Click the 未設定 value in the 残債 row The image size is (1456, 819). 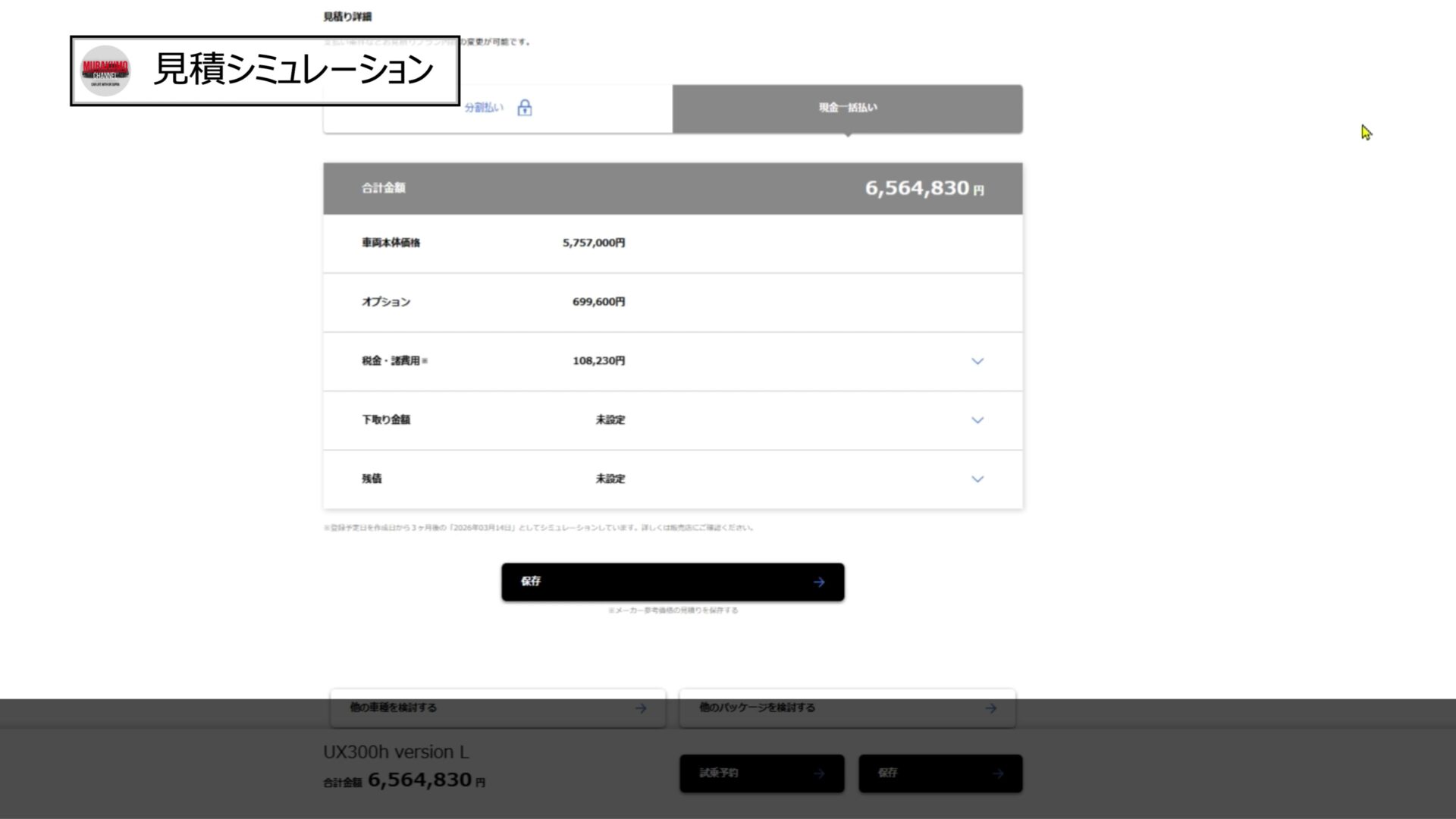[610, 479]
